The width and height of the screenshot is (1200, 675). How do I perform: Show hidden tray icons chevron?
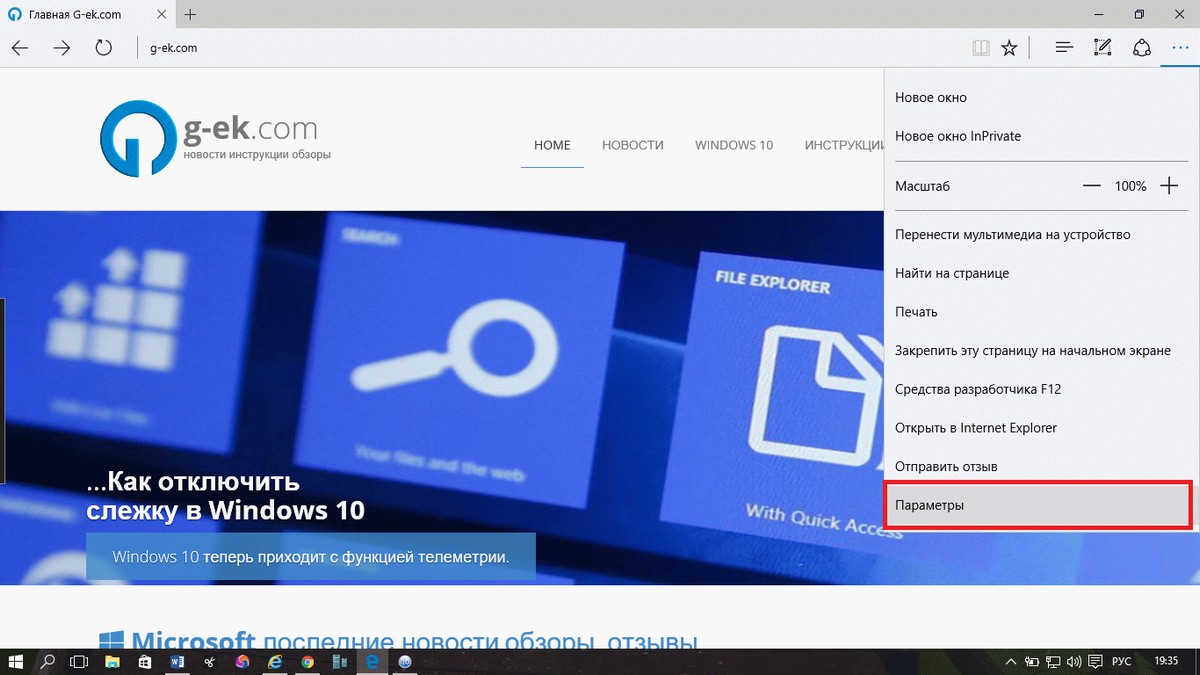point(1009,662)
